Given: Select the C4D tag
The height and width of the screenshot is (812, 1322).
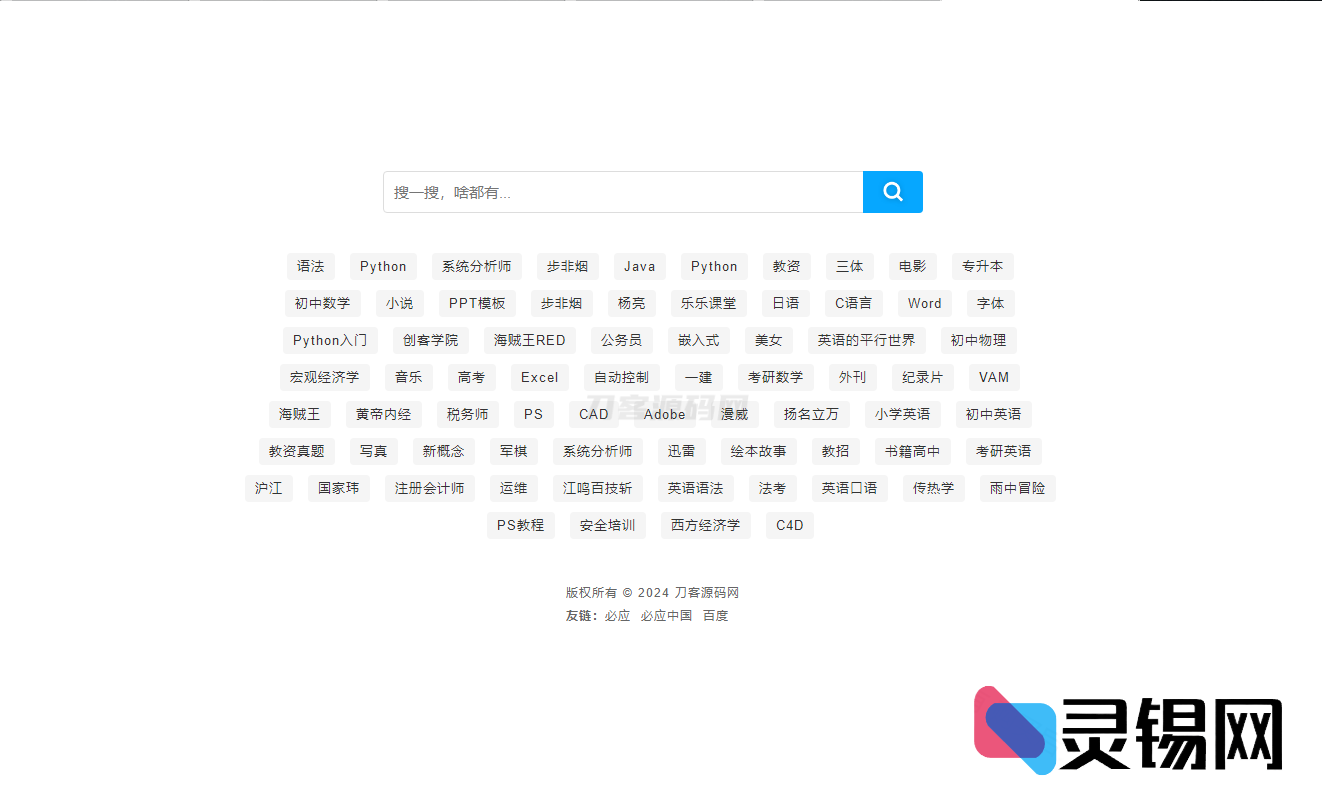Looking at the screenshot, I should pyautogui.click(x=789, y=525).
